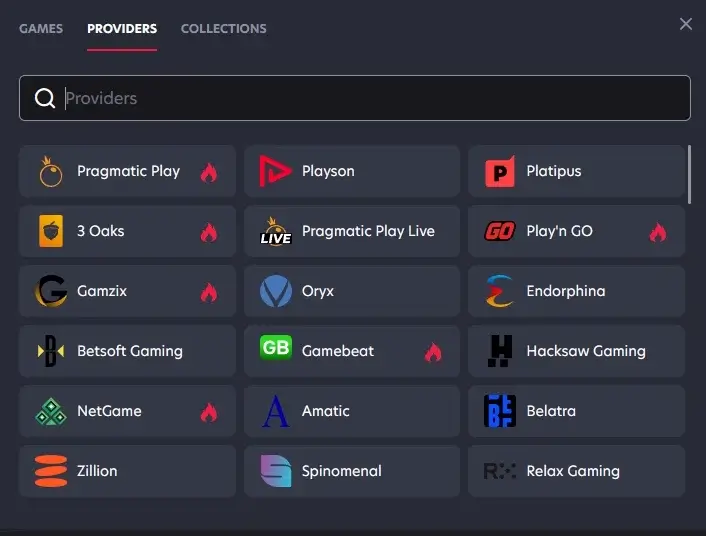Click the Endorphina E logo

click(x=500, y=291)
